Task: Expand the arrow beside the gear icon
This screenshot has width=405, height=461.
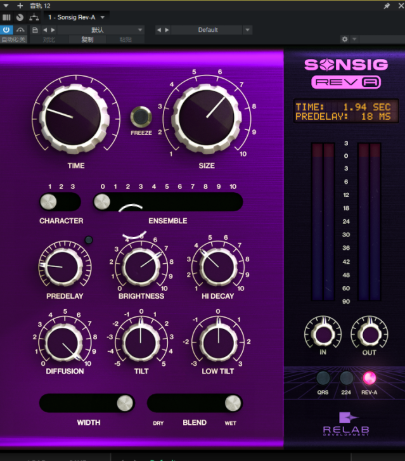Action: [354, 39]
